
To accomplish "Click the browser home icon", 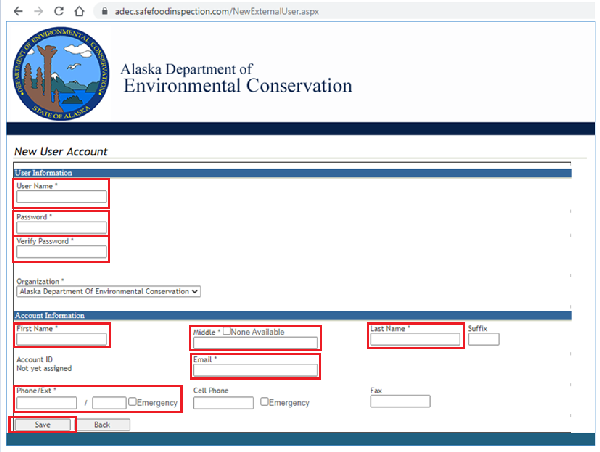I will (x=84, y=11).
